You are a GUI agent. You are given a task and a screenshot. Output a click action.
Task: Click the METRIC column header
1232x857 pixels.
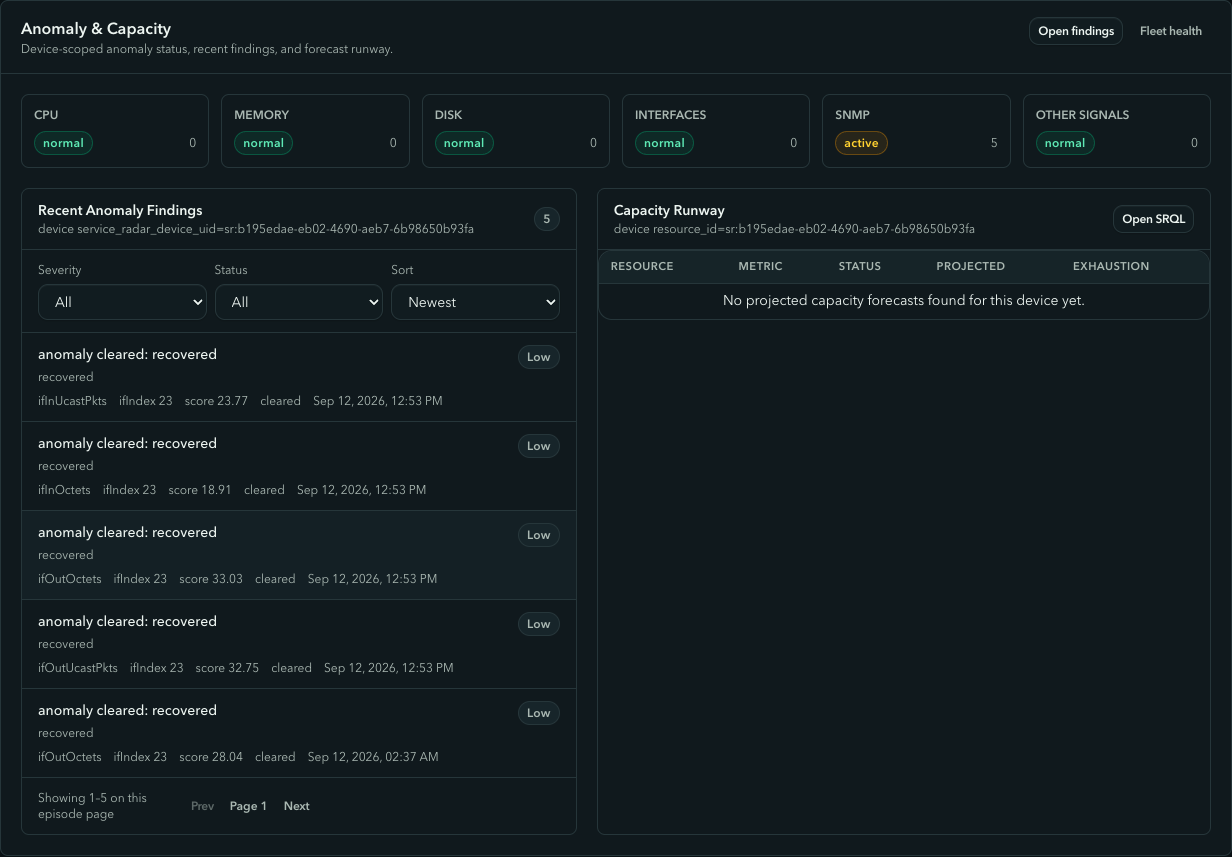pos(760,266)
